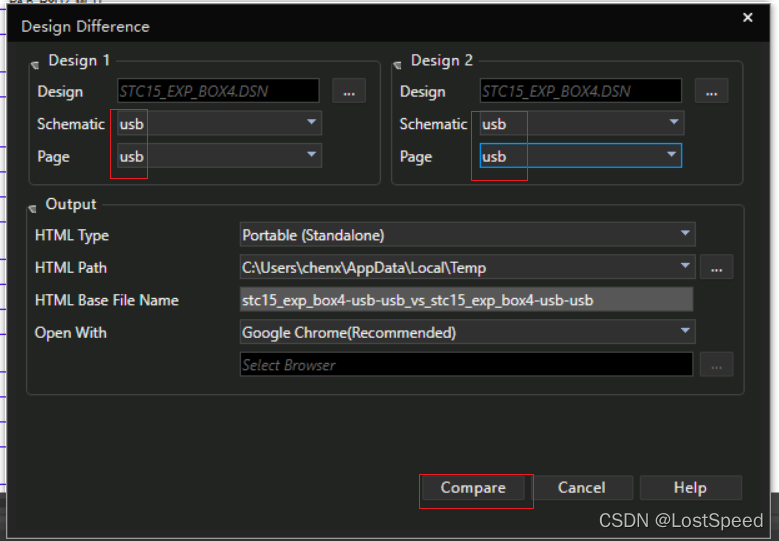This screenshot has width=779, height=541.
Task: Open the Design 1 Page dropdown
Action: (x=312, y=155)
